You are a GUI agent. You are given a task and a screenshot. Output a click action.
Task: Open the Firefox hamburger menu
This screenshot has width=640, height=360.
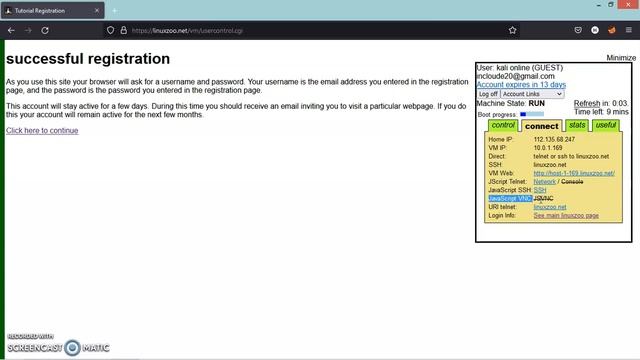(629, 30)
